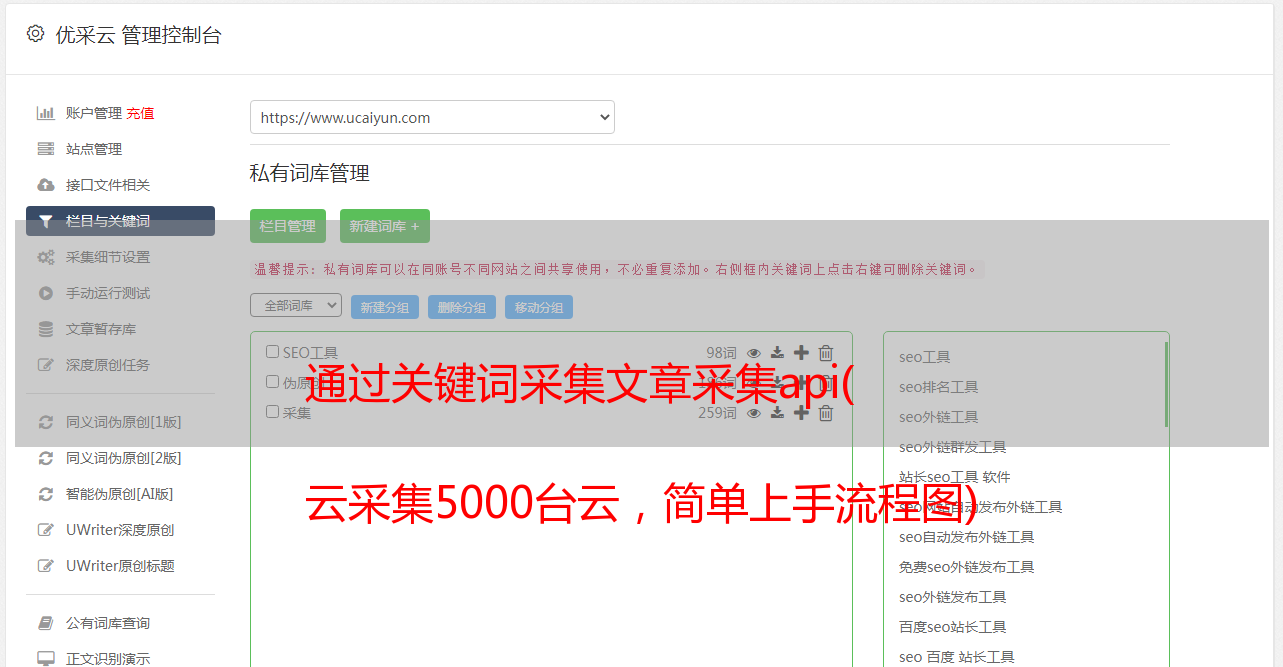Select keyword 免费seo外链发布工具

967,567
